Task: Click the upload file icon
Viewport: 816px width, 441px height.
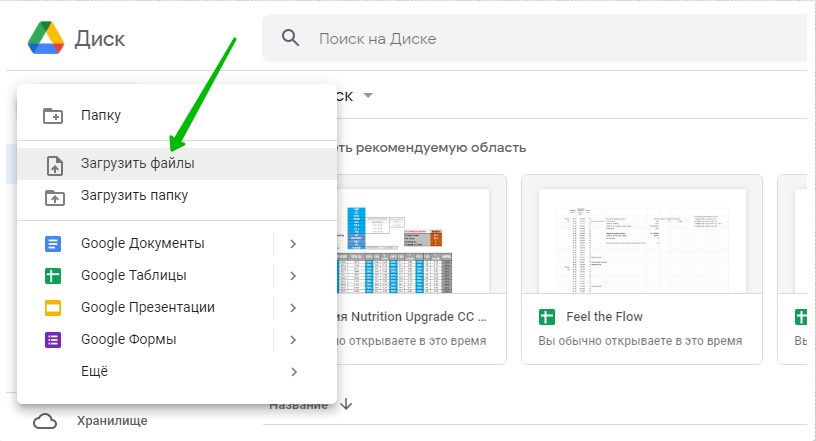Action: (x=55, y=165)
